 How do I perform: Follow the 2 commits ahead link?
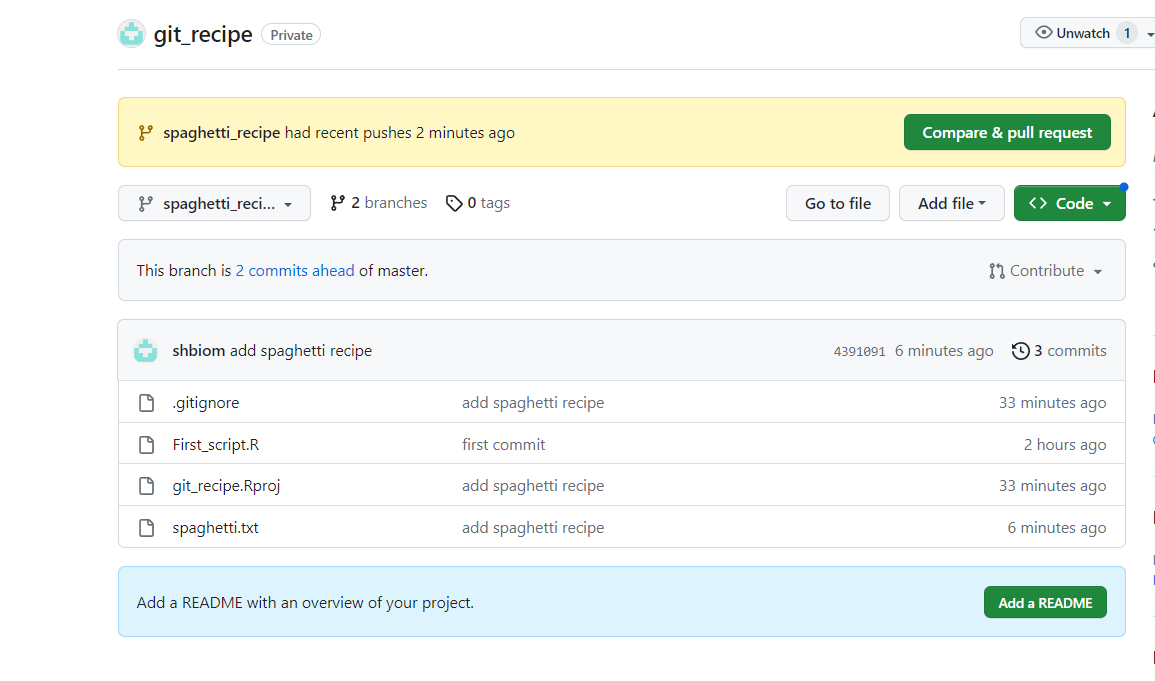[295, 271]
